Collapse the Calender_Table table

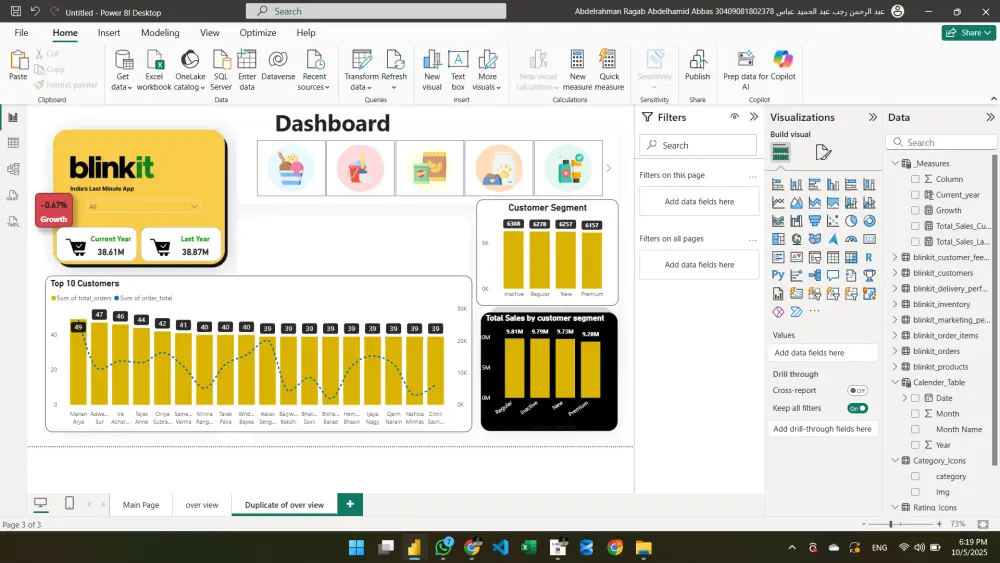tap(895, 382)
